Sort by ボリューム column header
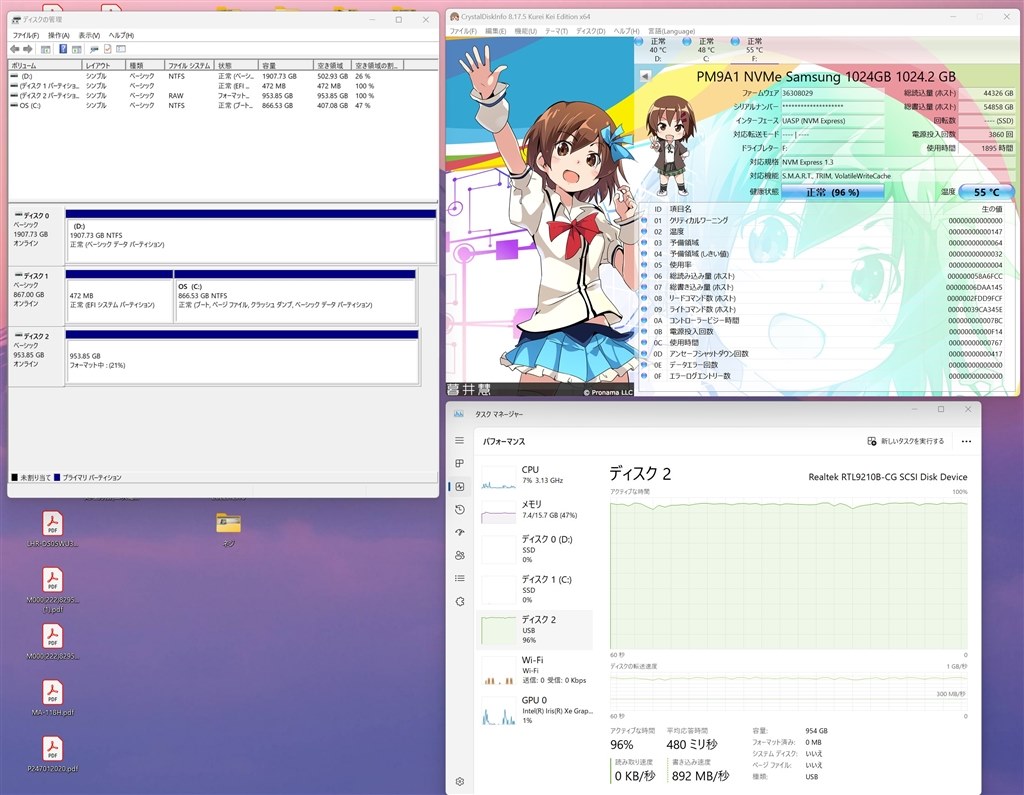The width and height of the screenshot is (1024, 795). tap(45, 65)
